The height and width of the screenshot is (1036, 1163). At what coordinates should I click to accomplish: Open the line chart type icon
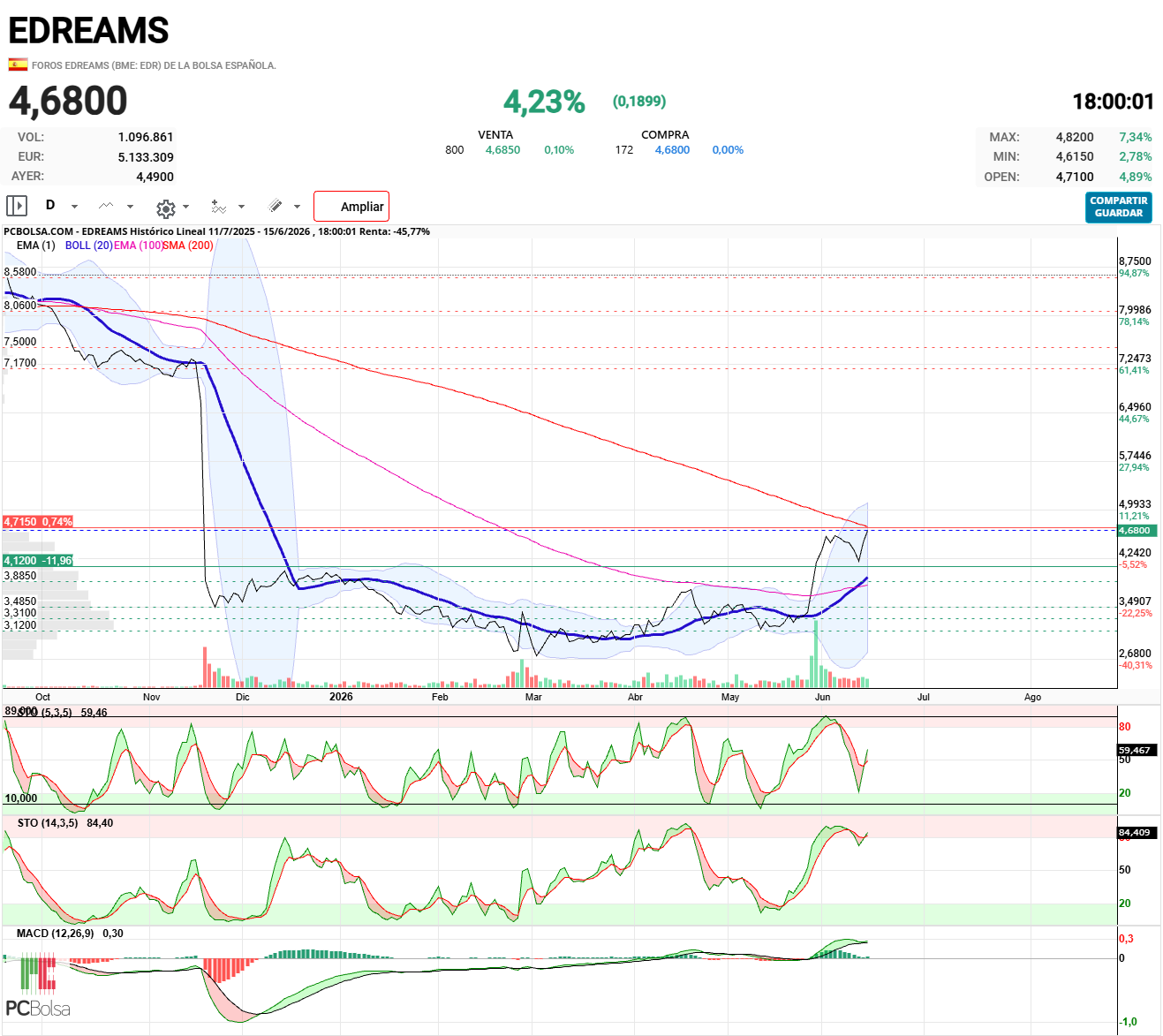106,206
